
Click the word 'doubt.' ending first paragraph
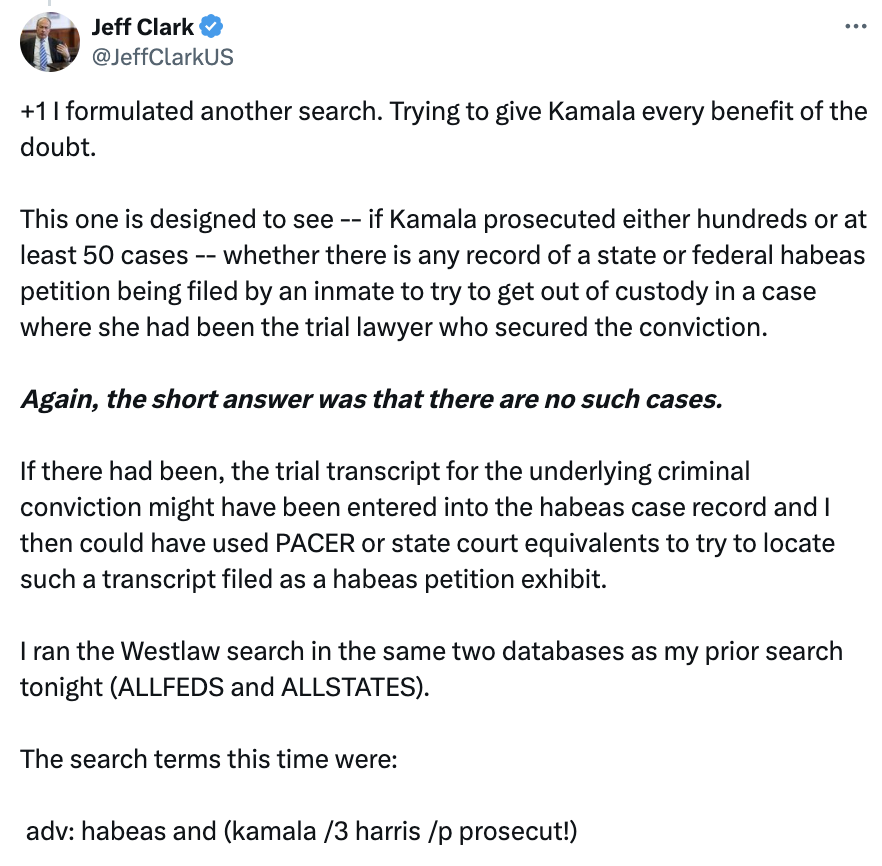[x=58, y=147]
